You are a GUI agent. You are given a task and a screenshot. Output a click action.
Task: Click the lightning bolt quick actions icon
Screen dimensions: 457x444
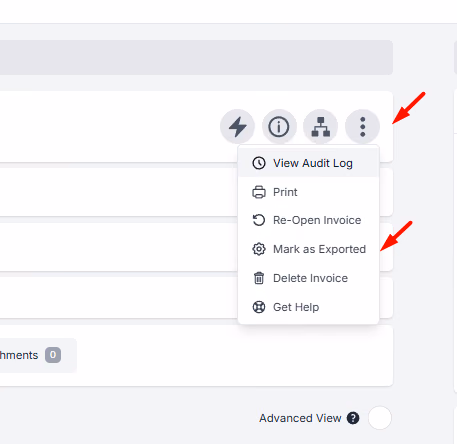coord(237,127)
